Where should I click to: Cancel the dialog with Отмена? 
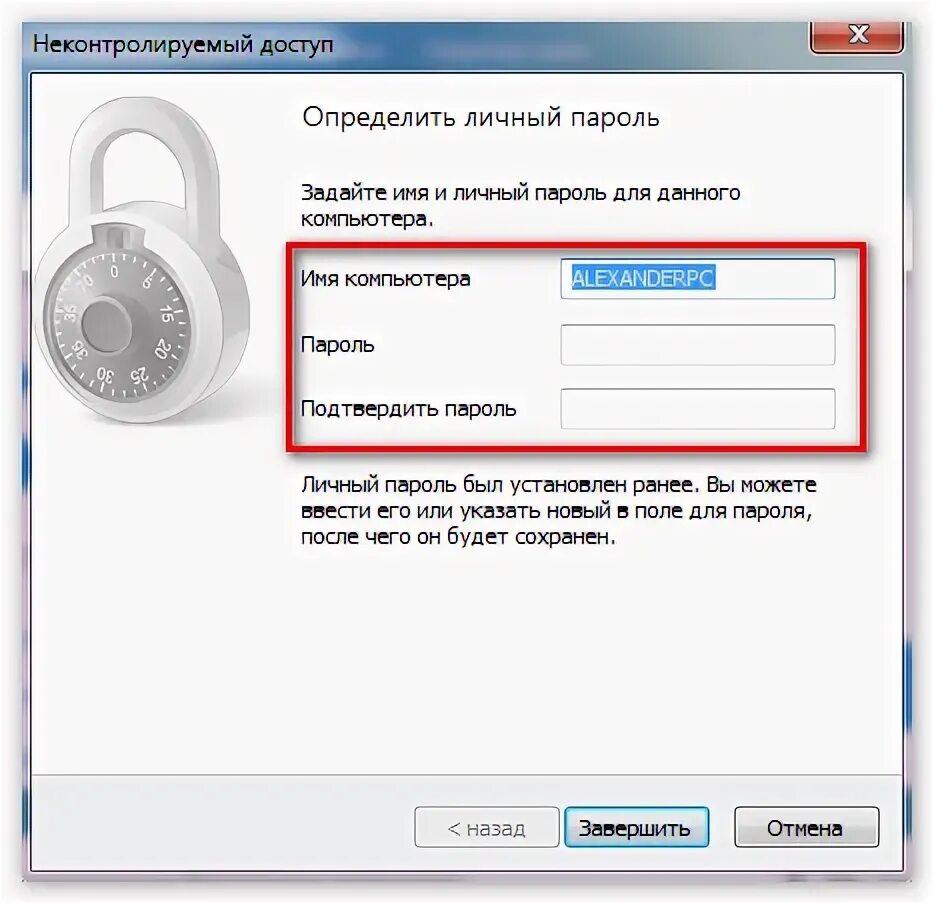(x=807, y=827)
